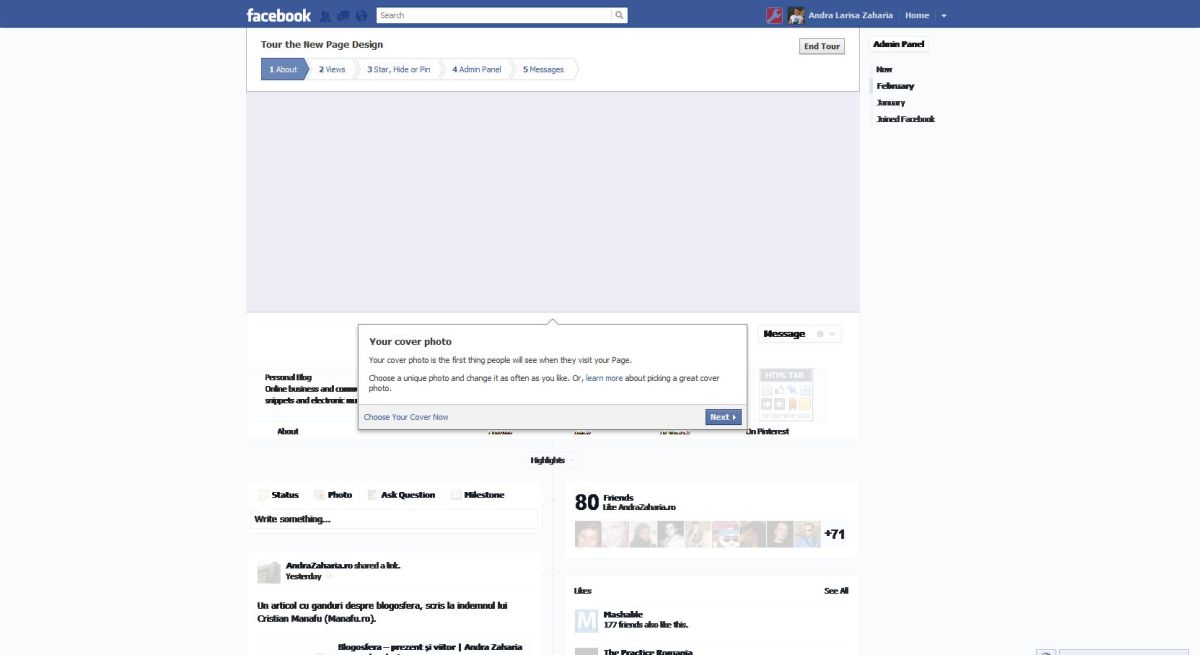Viewport: 1200px width, 655px height.
Task: Open friend requests icon in top bar
Action: [325, 16]
